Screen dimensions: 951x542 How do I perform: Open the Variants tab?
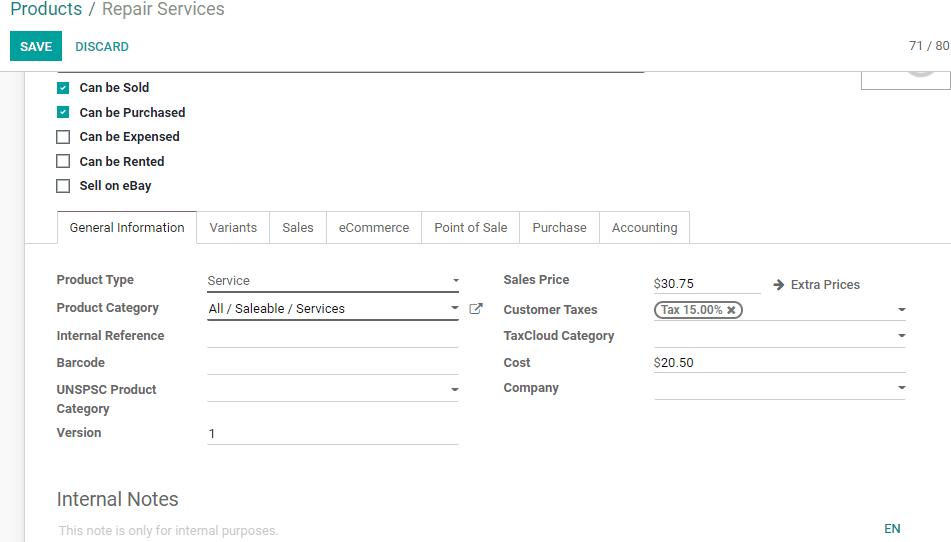click(x=233, y=227)
